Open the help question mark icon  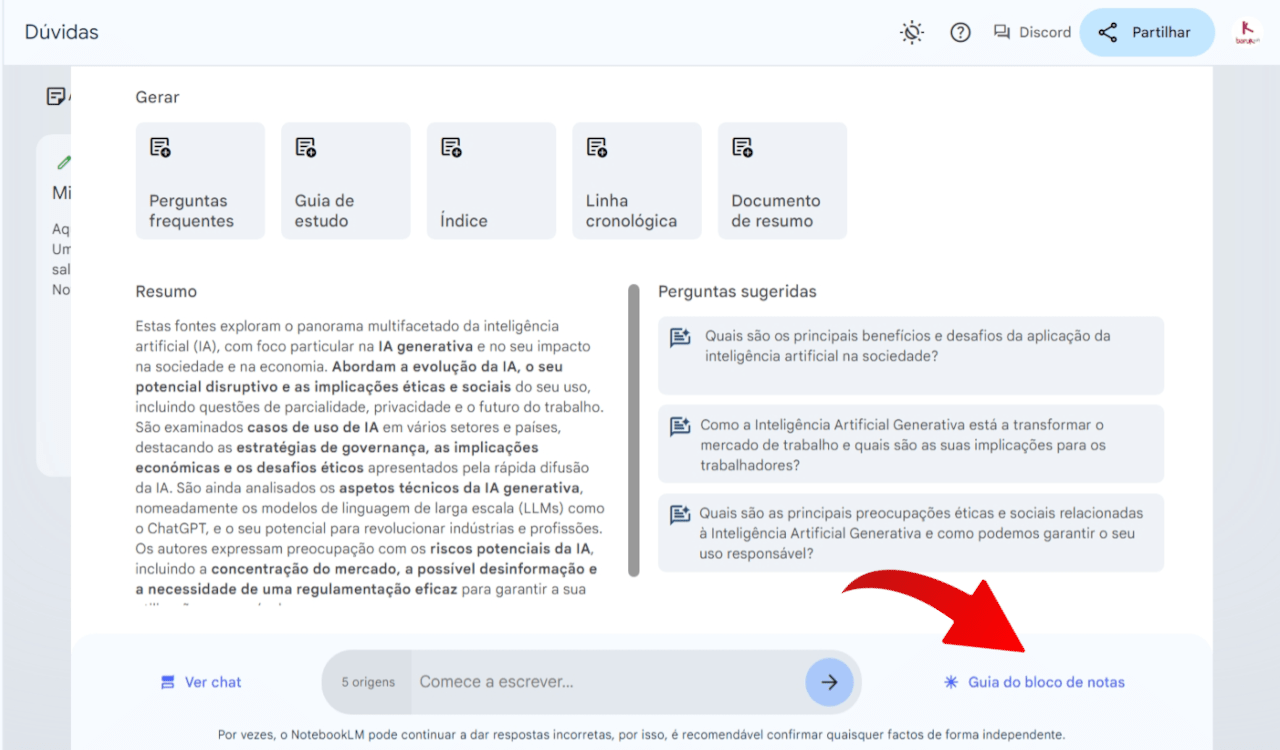click(960, 33)
